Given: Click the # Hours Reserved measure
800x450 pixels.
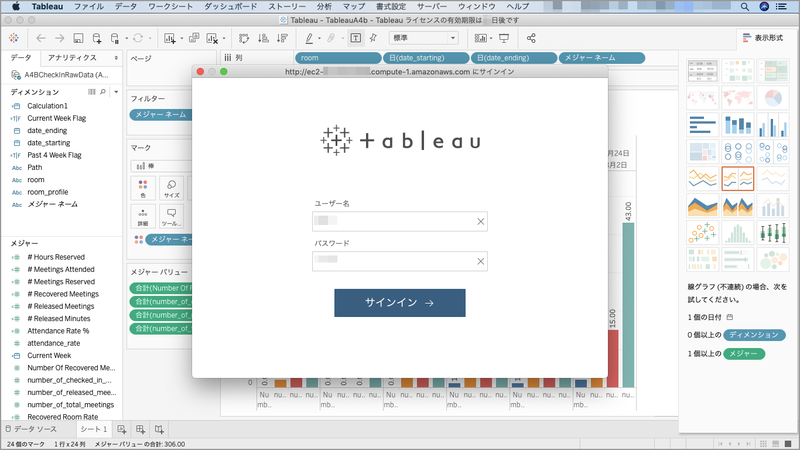Looking at the screenshot, I should pyautogui.click(x=56, y=257).
